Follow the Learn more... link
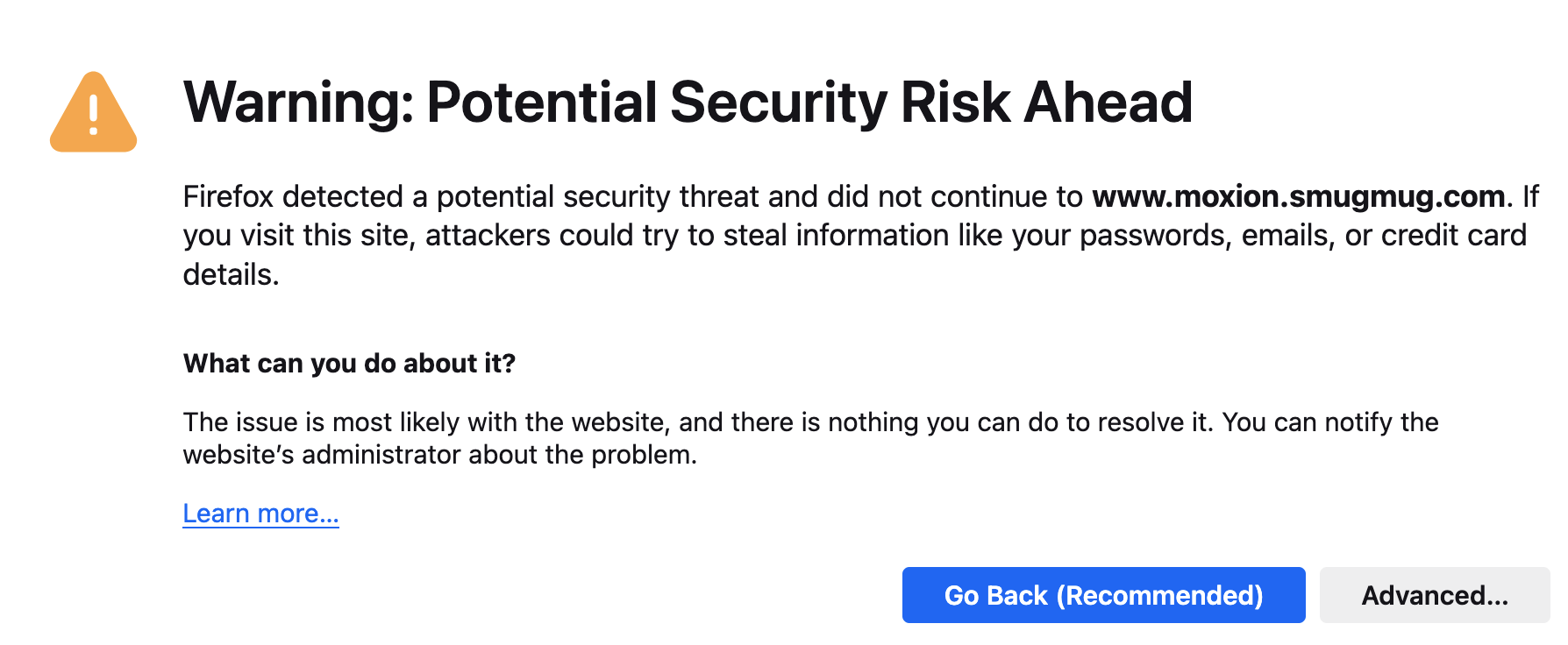 point(260,513)
